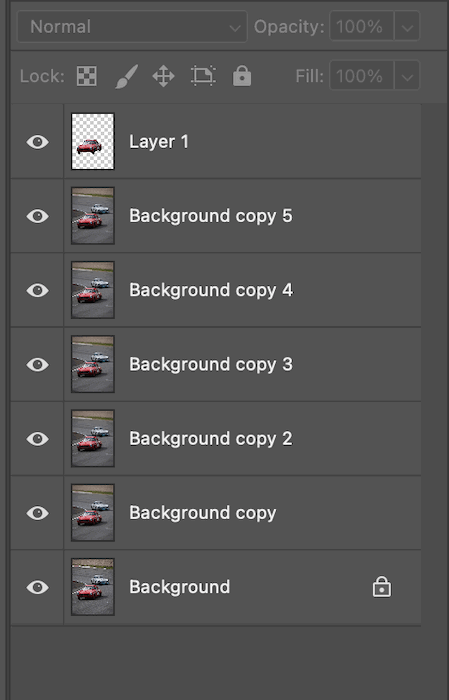
Task: Hide Layer 1 with its eye icon
Action: [x=37, y=142]
